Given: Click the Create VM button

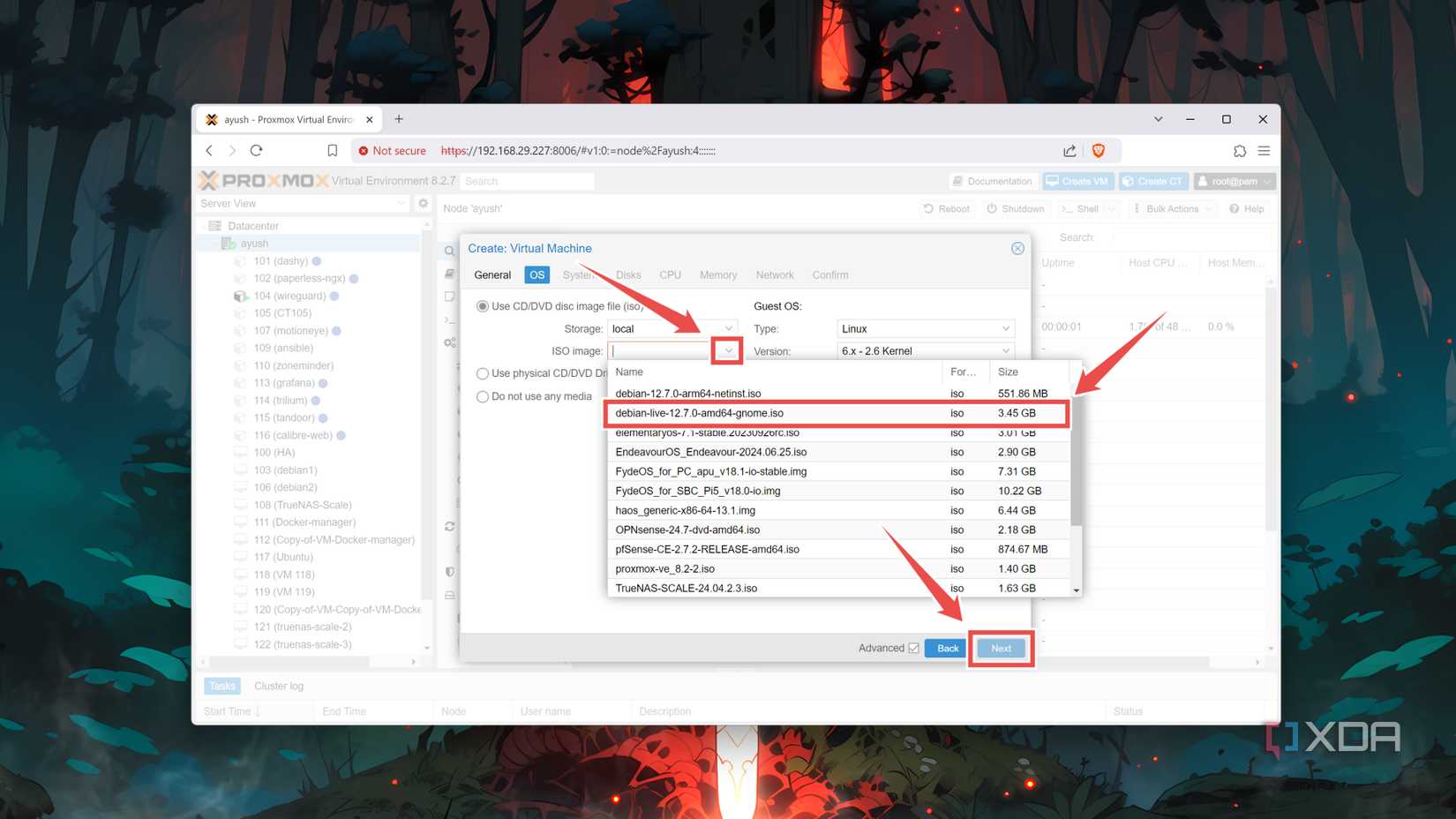Looking at the screenshot, I should click(x=1077, y=181).
